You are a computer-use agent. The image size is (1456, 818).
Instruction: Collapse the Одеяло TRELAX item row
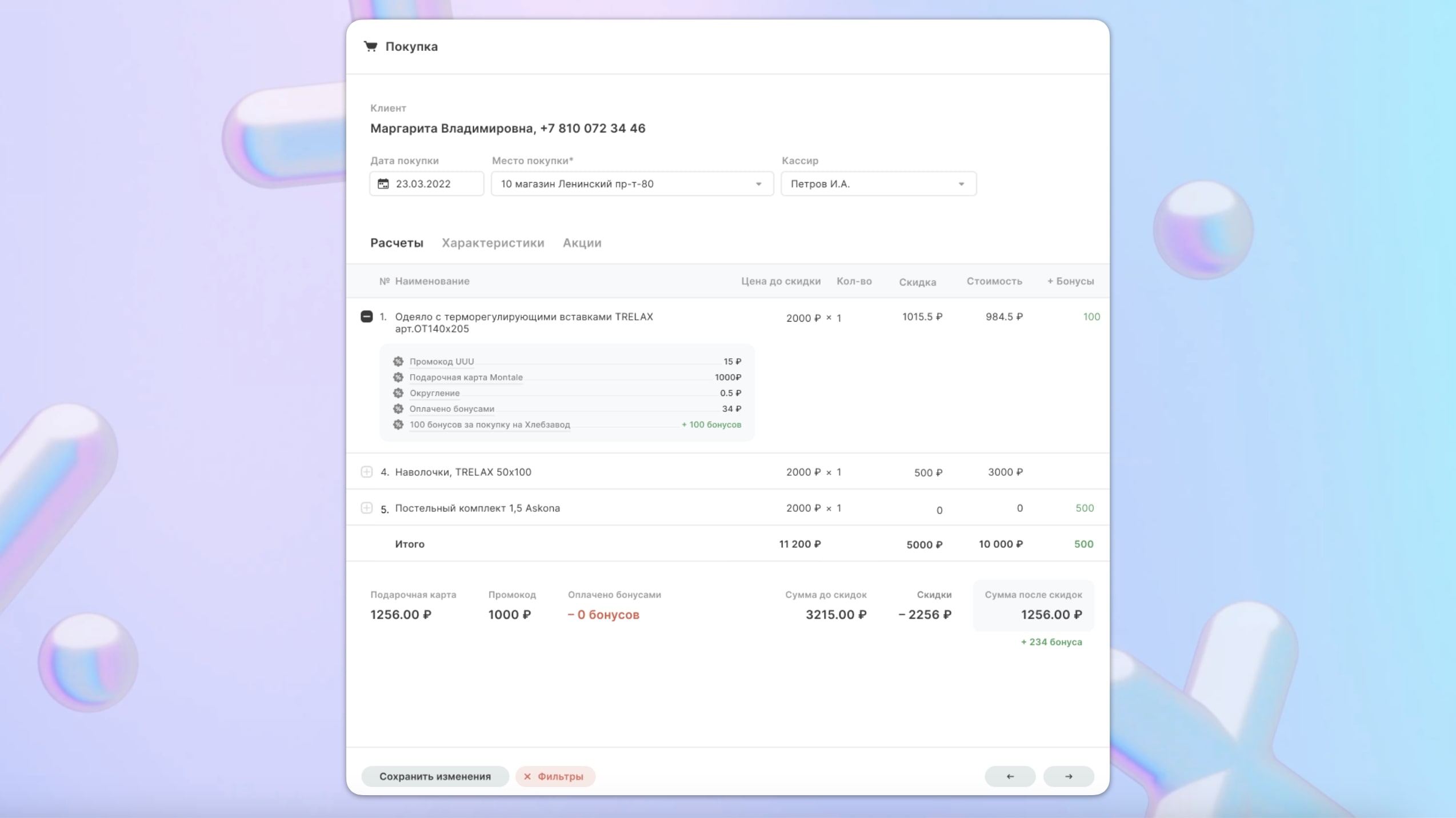(367, 316)
